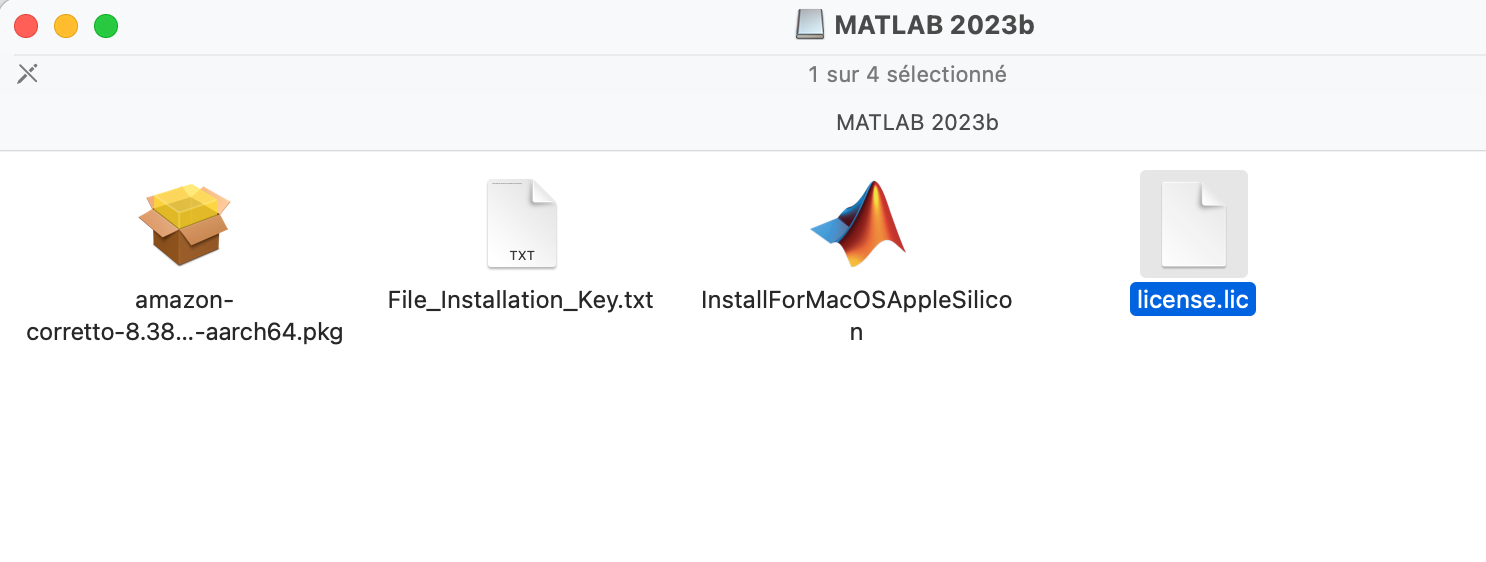Select the MATLAB InstallForMacOSAppleSilicon installer icon

point(857,224)
